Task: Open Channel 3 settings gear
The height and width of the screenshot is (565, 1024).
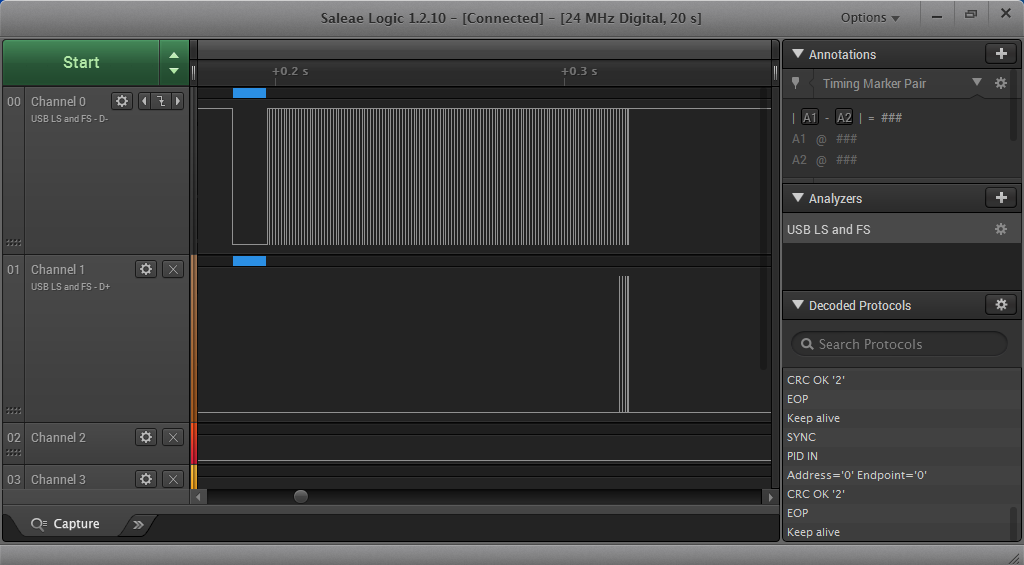Action: point(146,479)
